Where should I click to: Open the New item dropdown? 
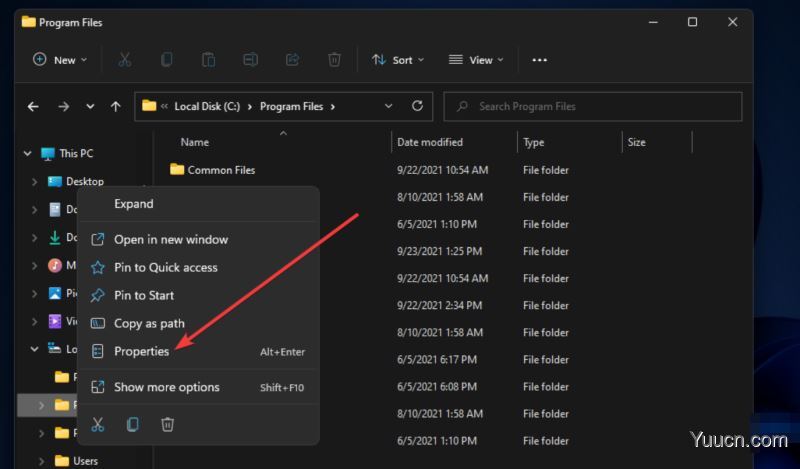60,60
